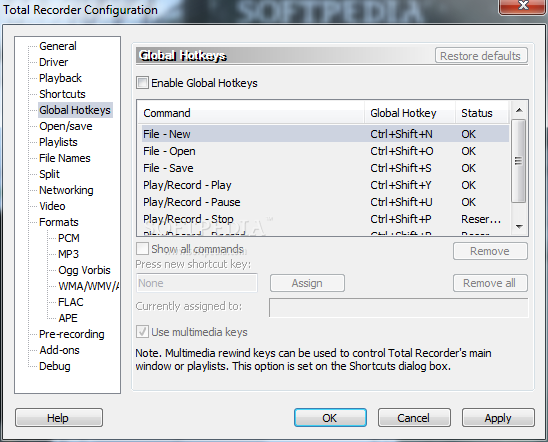Open General settings in the tree

pos(58,46)
